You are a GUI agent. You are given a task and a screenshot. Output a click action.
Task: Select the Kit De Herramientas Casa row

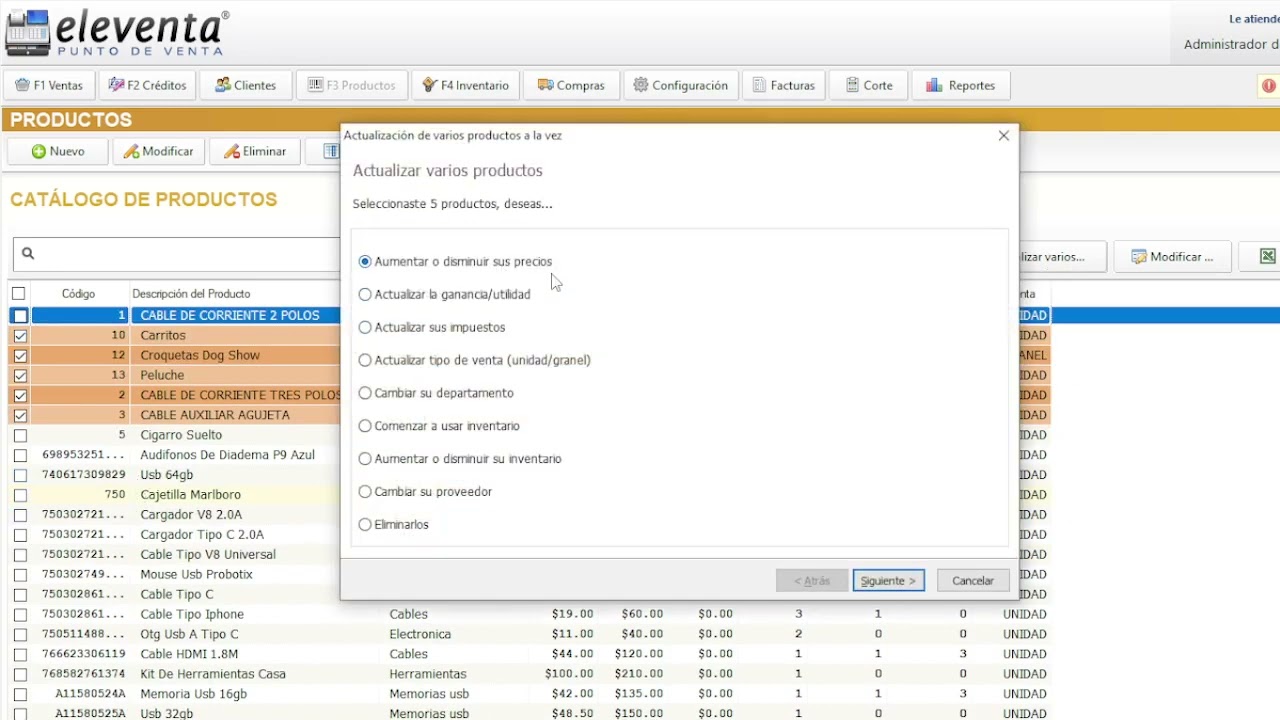(x=530, y=674)
